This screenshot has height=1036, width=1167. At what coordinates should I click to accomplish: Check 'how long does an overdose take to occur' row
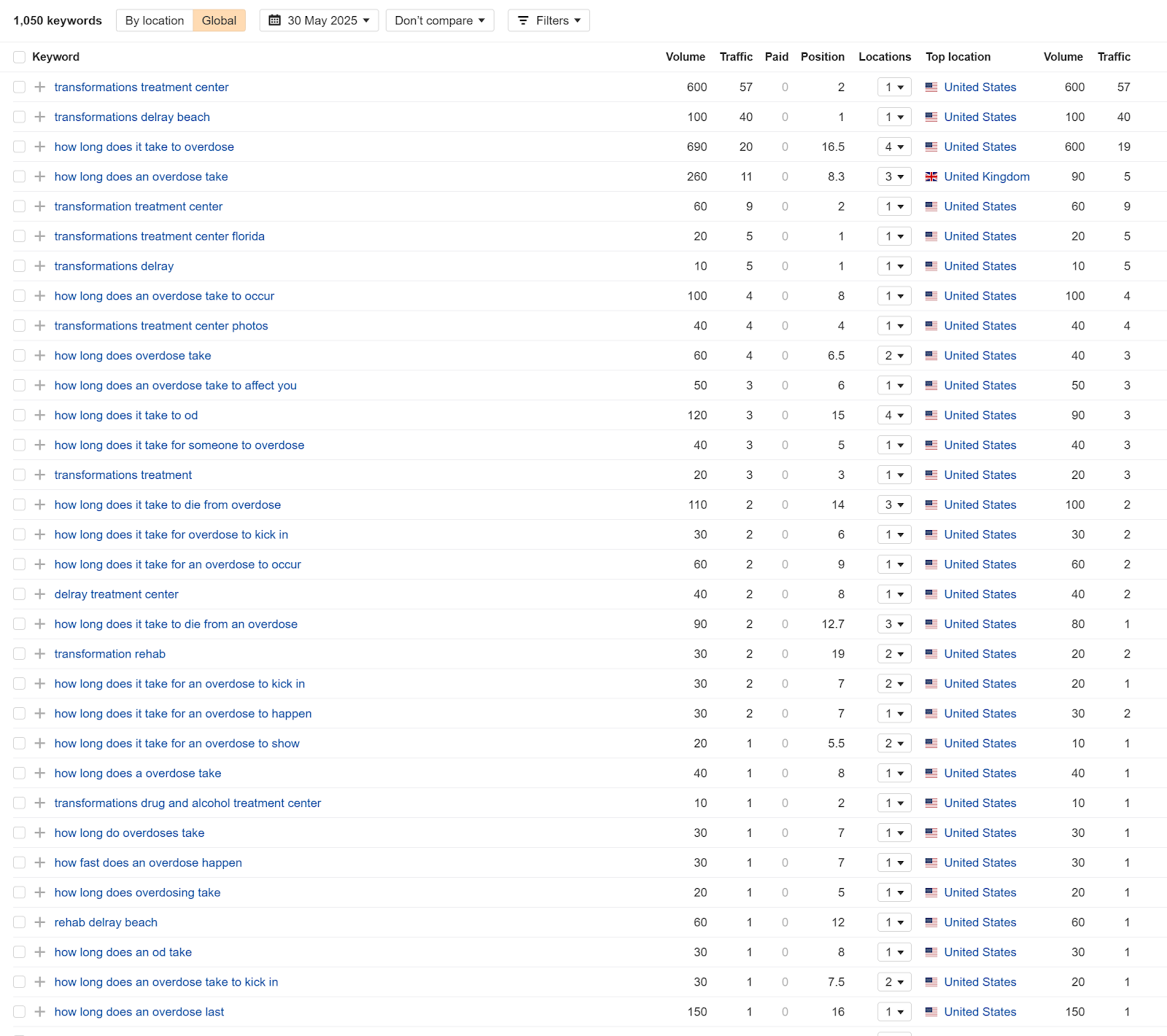[x=19, y=296]
